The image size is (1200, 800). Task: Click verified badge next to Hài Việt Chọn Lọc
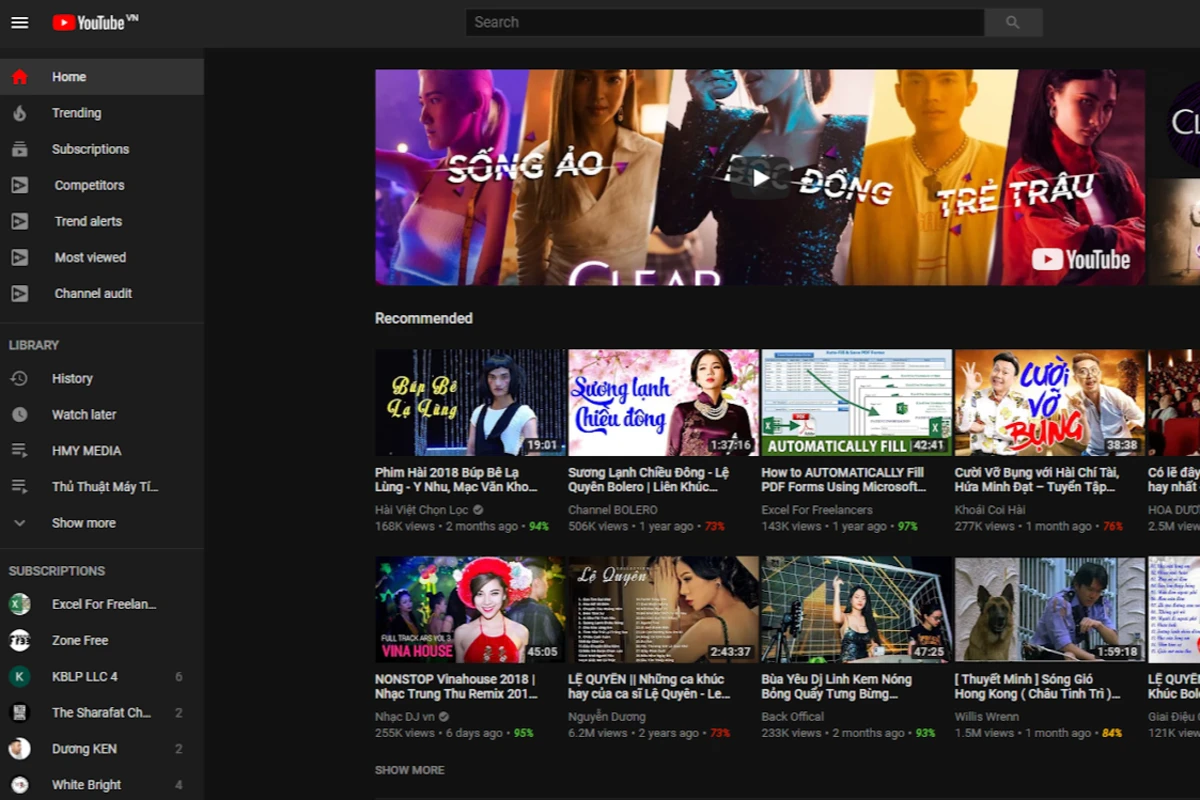tap(478, 510)
